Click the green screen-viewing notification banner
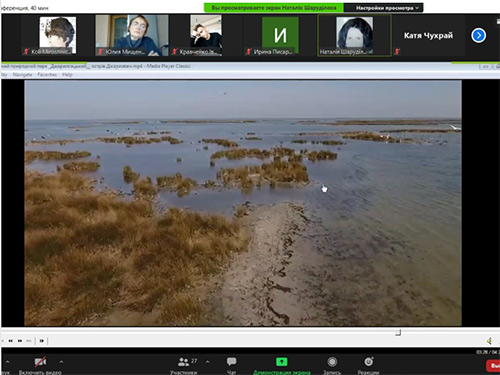The height and width of the screenshot is (375, 500). coord(274,8)
